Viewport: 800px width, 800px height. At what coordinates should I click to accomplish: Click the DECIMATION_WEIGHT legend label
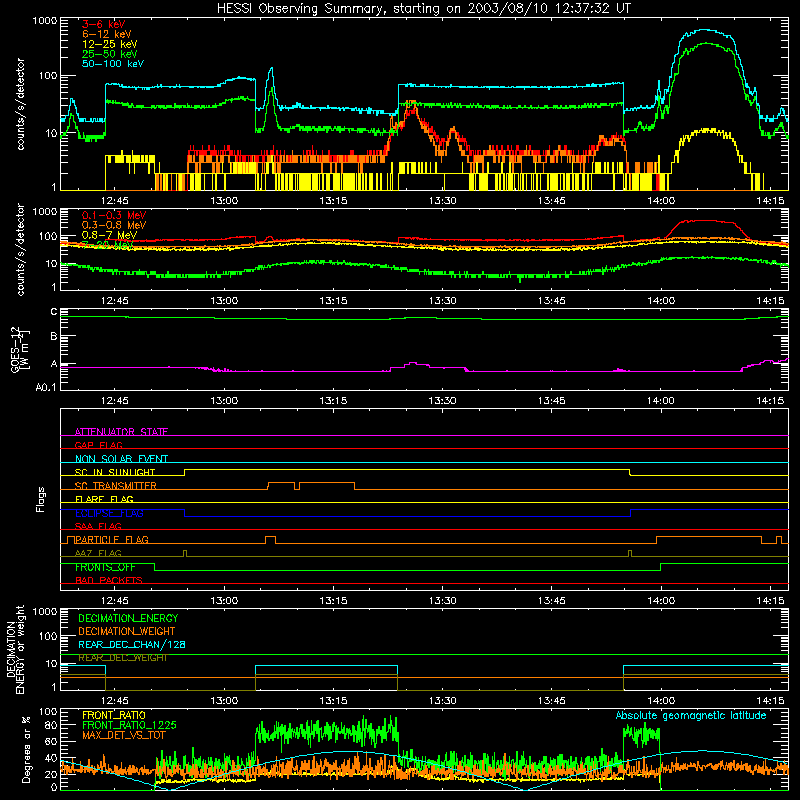coord(127,631)
